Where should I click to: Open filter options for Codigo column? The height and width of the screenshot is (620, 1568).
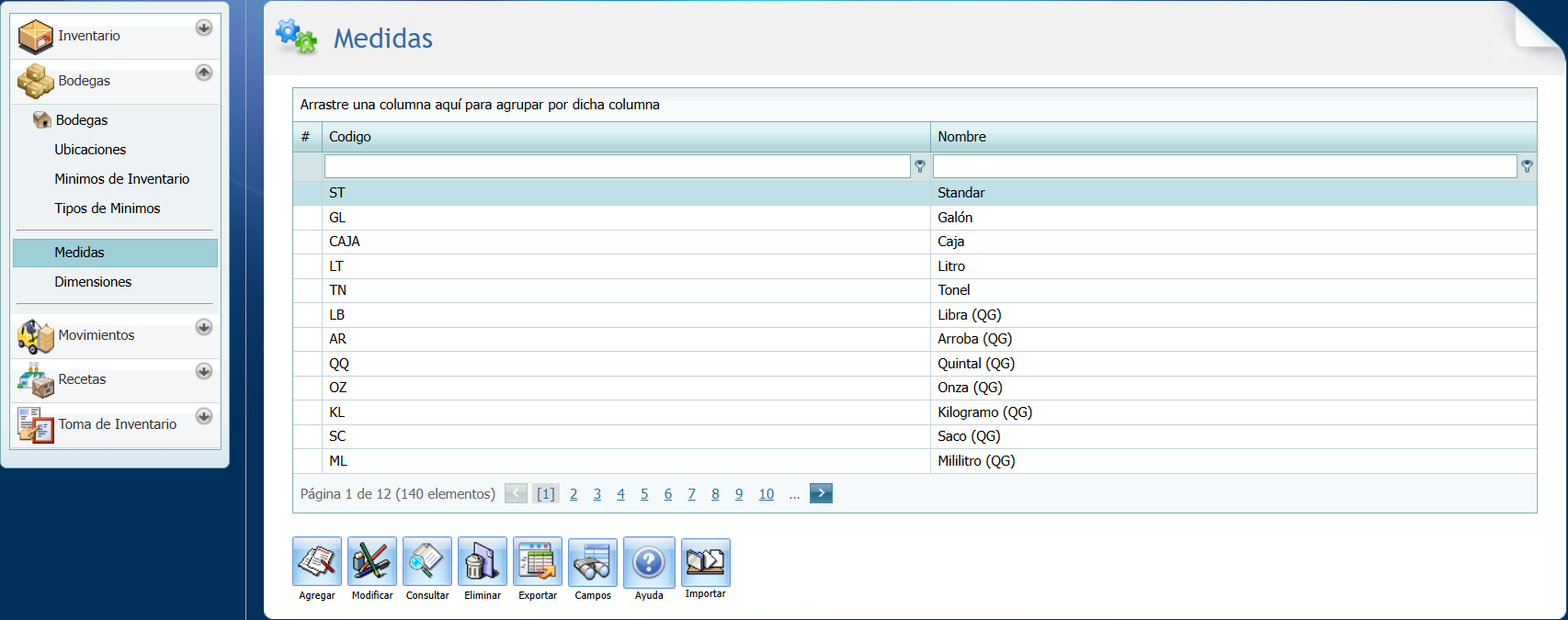(x=920, y=166)
